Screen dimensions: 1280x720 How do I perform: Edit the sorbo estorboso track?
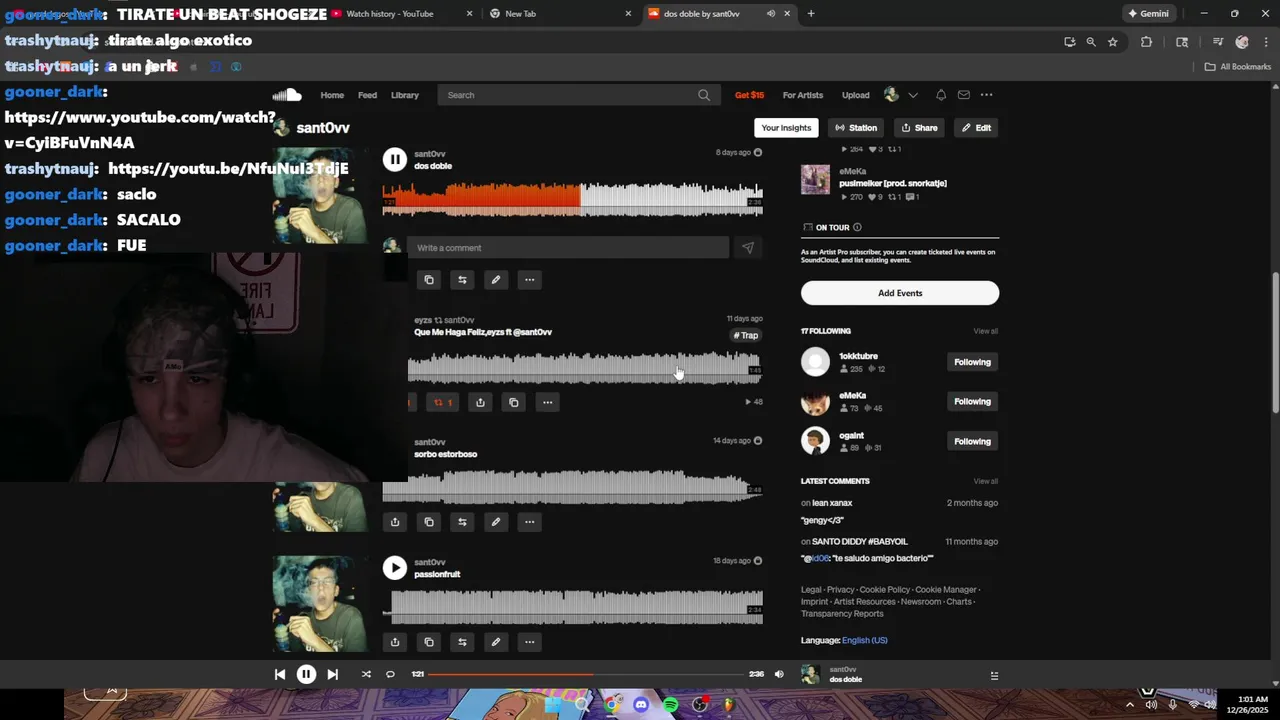tap(495, 522)
